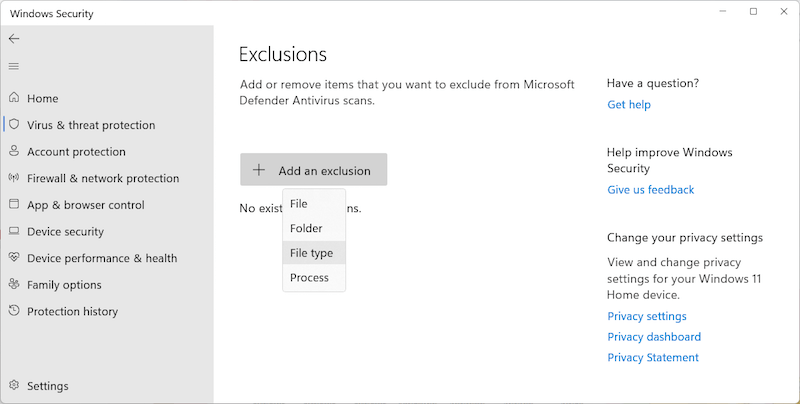Viewport: 800px width, 404px height.
Task: Click 'Help improve Windows Security' heading
Action: coord(669,160)
